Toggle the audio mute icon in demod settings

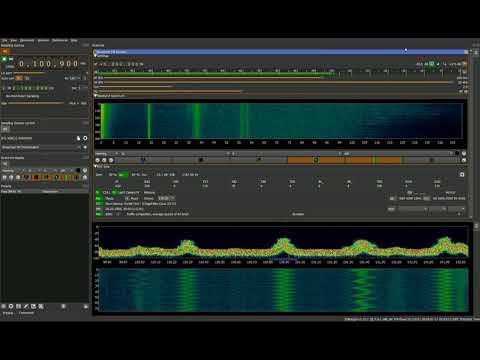point(464,64)
